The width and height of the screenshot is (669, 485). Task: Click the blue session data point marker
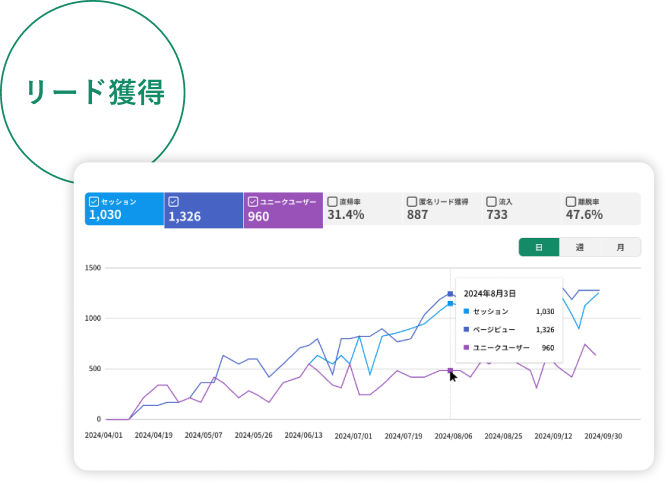click(450, 304)
